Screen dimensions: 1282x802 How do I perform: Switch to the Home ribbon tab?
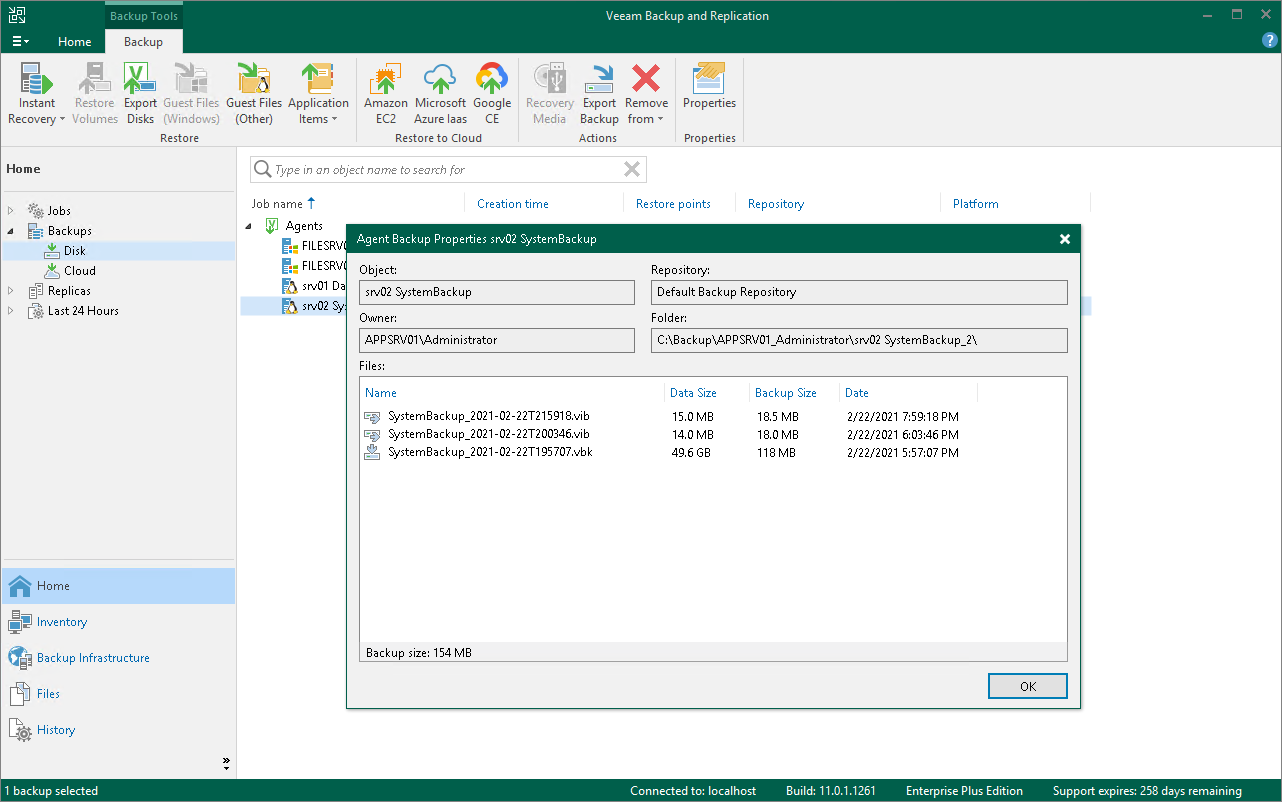[75, 42]
